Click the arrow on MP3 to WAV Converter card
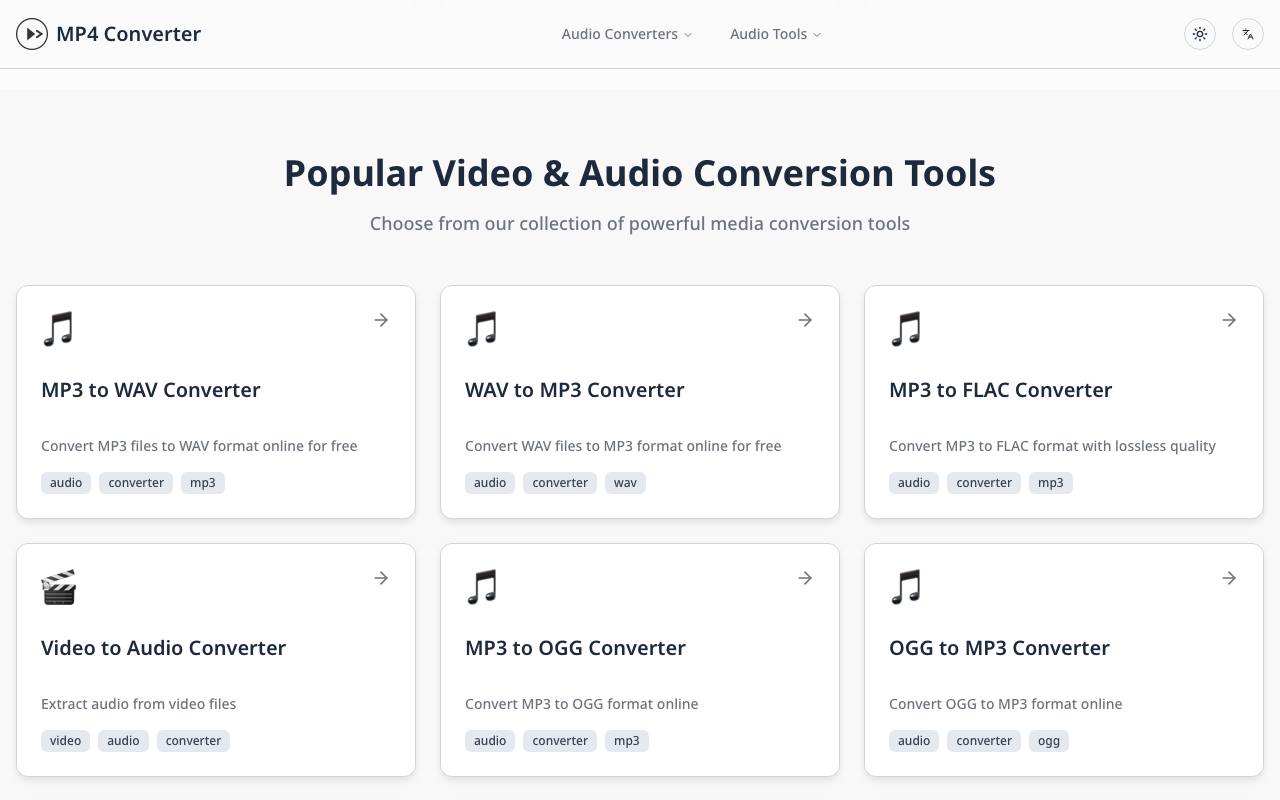The height and width of the screenshot is (800, 1280). [381, 320]
